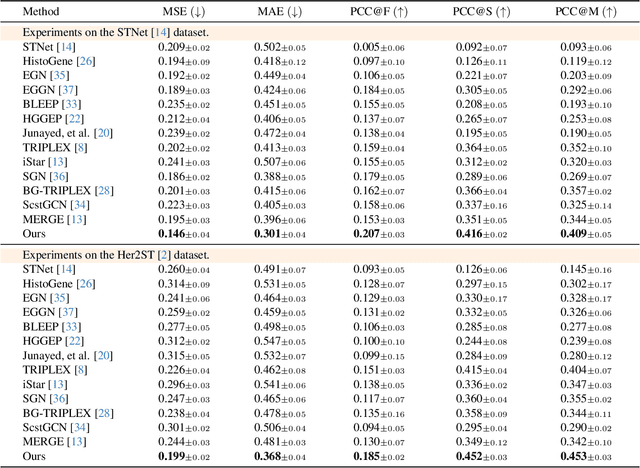640x468 pixels.
Task: Follow the [26] reference for HistoGene in STNet section
Action: click(x=86, y=61)
